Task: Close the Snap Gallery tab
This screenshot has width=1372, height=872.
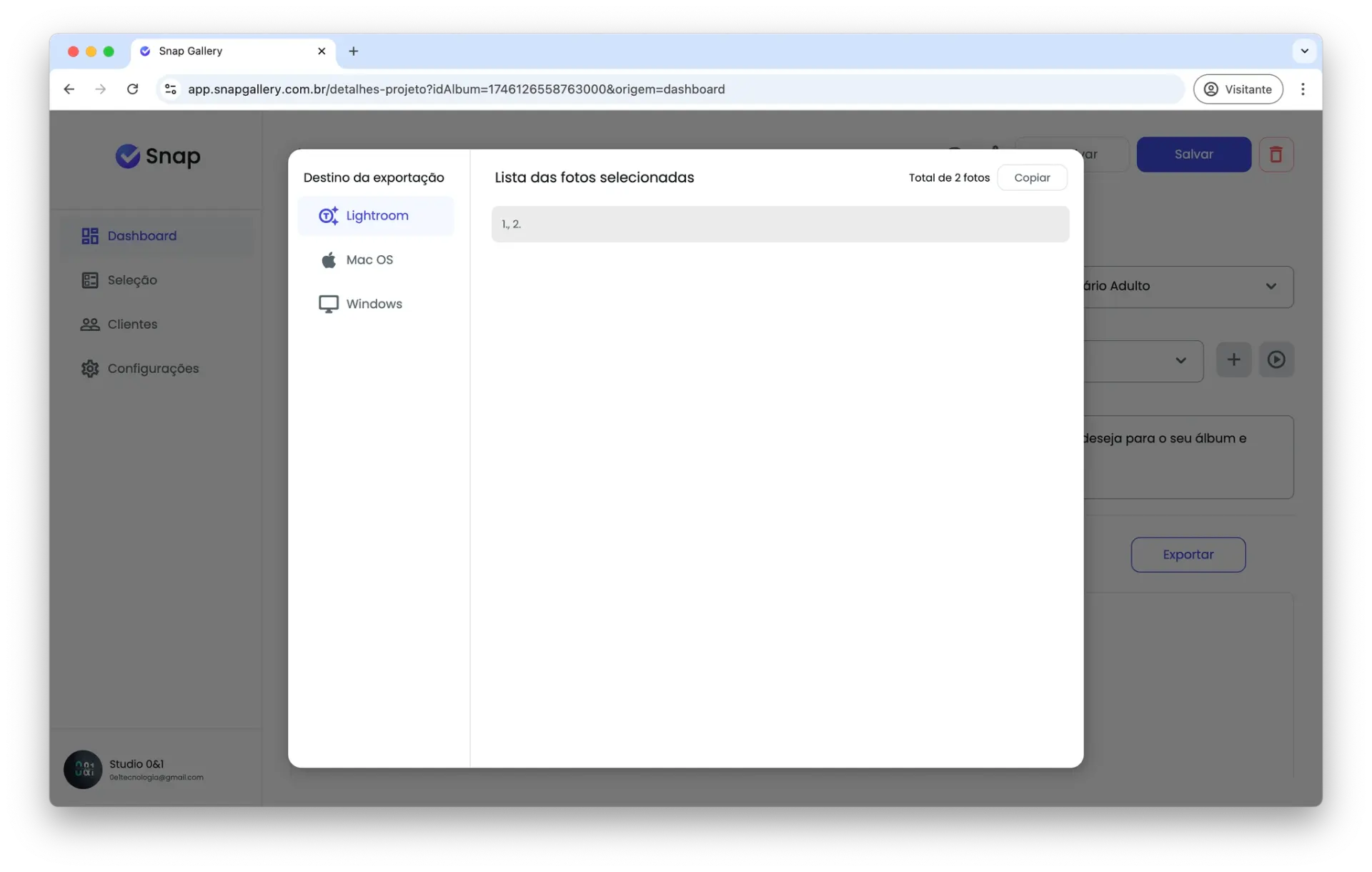Action: [x=322, y=51]
